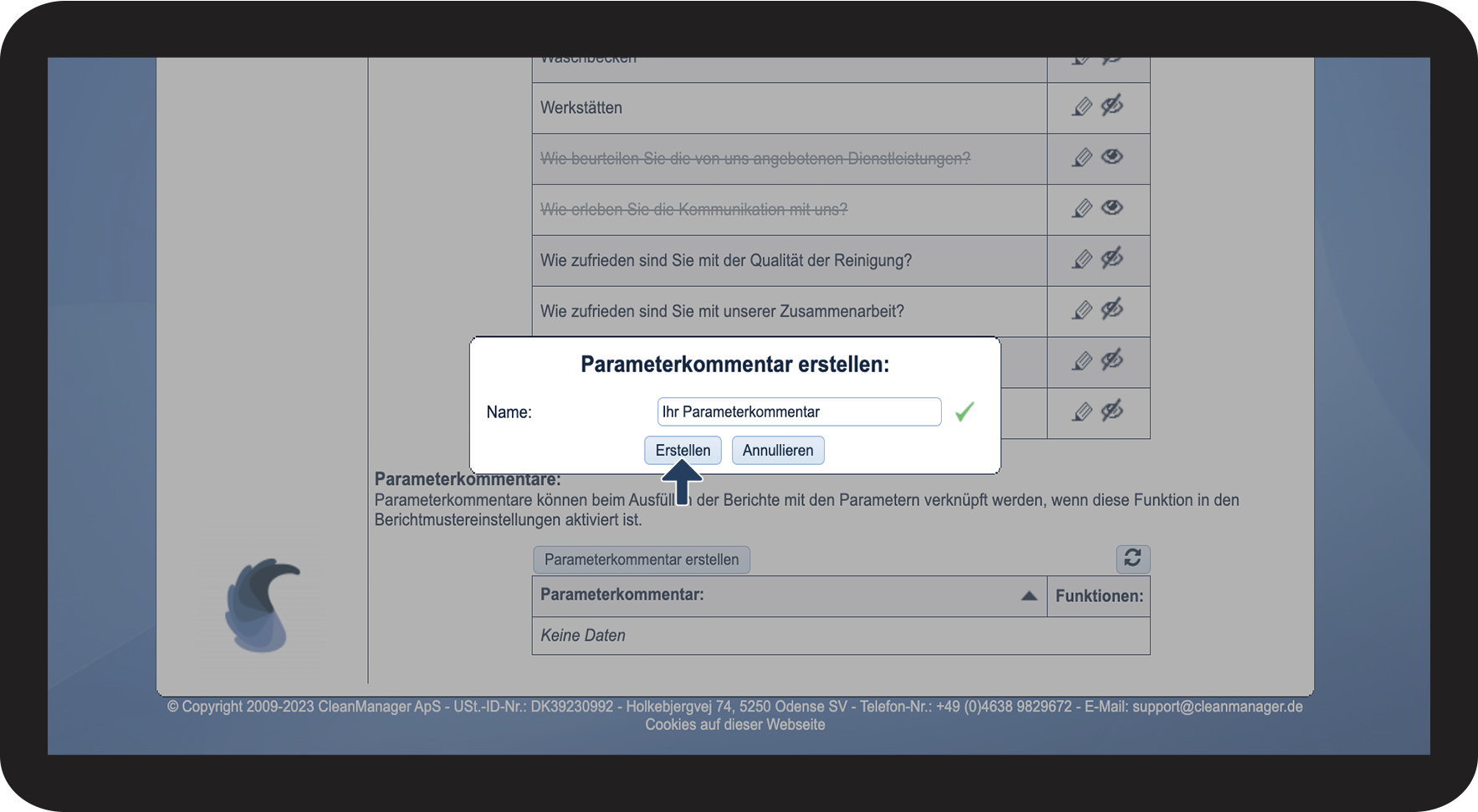This screenshot has height=812, width=1478.
Task: Focus the Name input field
Action: click(799, 411)
